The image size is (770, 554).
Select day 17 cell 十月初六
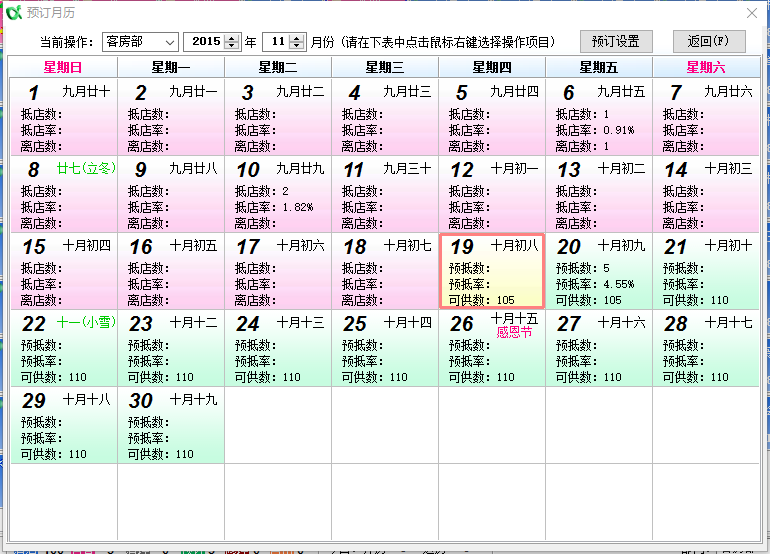point(278,271)
